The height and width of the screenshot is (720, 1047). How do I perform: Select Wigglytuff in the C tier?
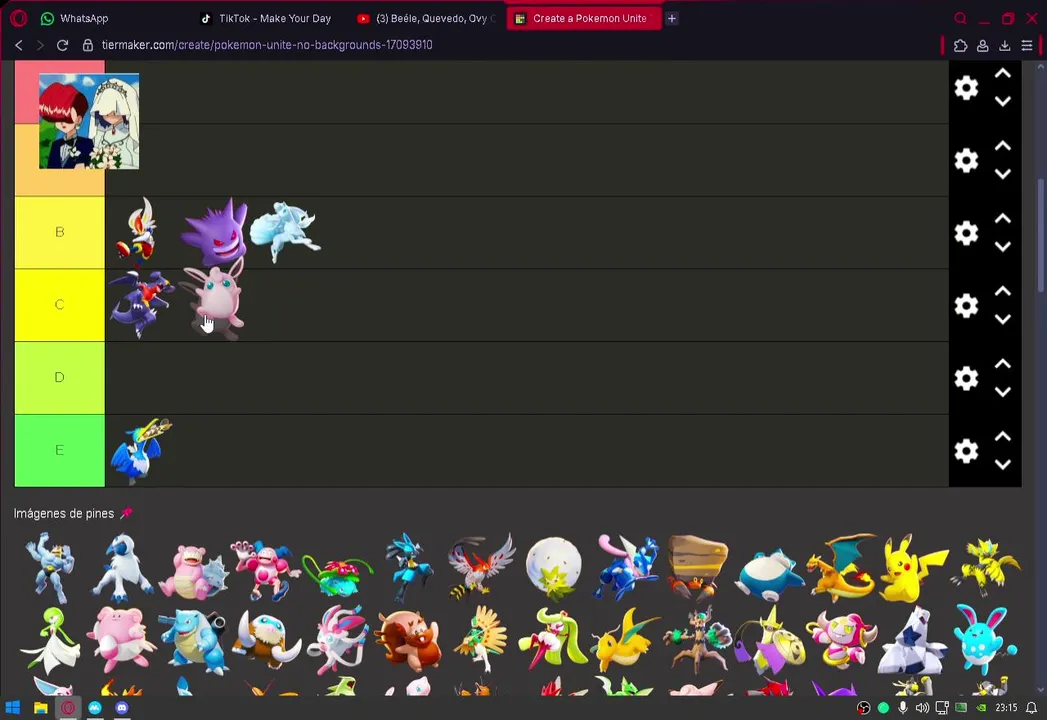tap(214, 299)
